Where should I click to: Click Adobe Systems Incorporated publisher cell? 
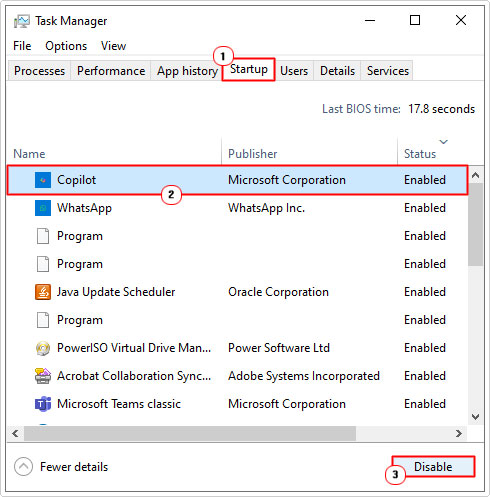[x=304, y=376]
